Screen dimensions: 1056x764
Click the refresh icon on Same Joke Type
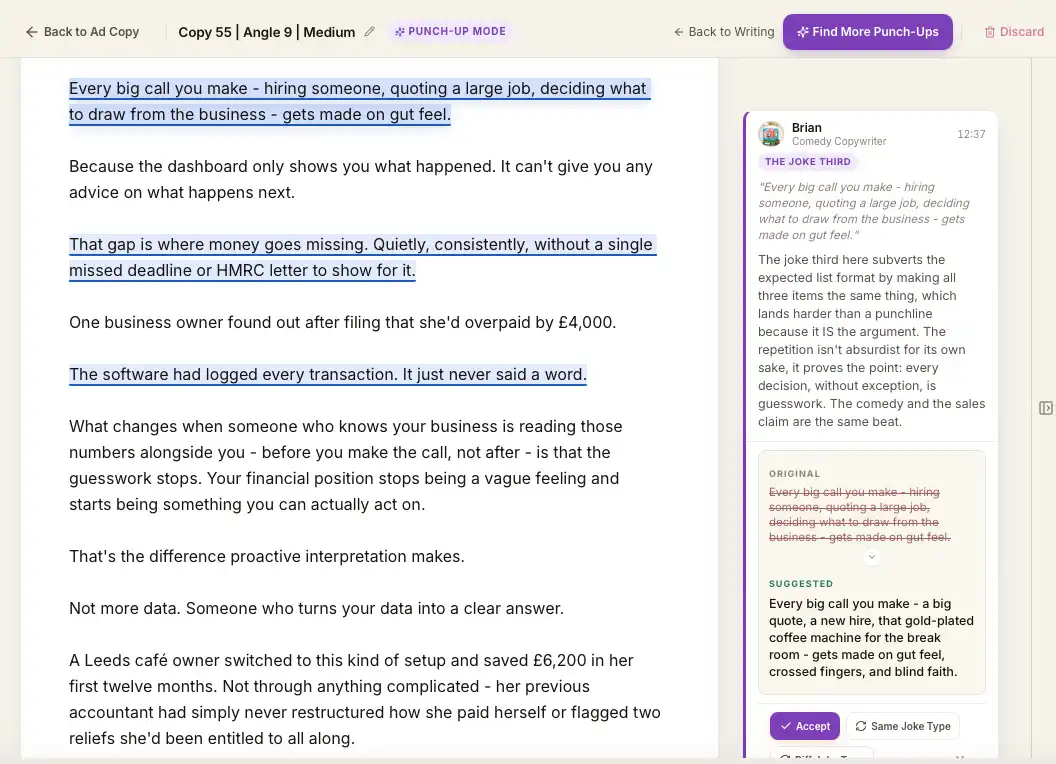(861, 726)
